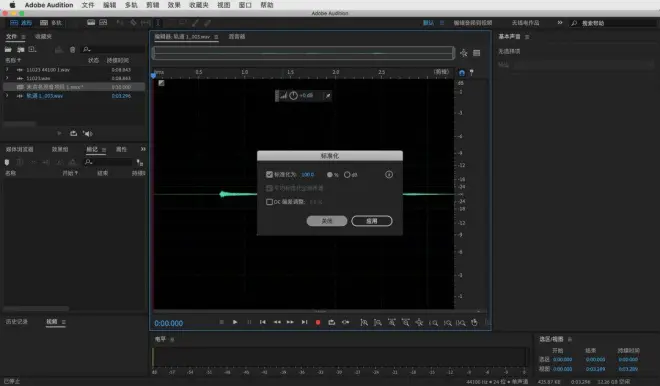Open the Essential Sound panel menu
660x386 pixels.
527,37
